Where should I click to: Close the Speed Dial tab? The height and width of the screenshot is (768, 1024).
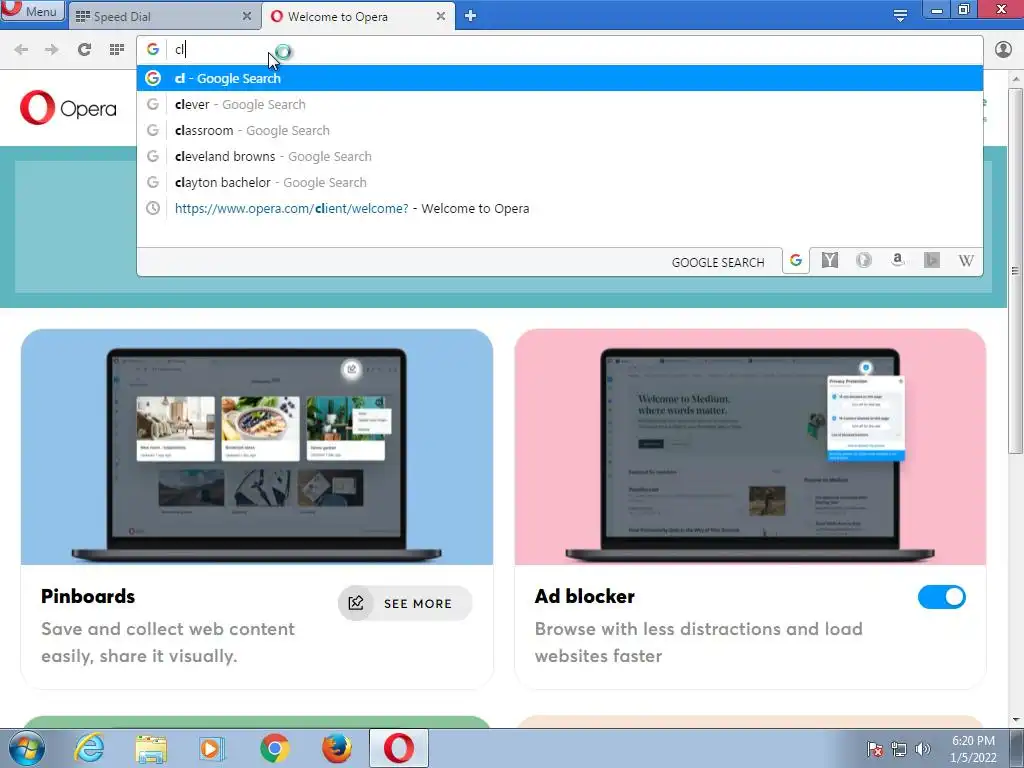tap(246, 16)
